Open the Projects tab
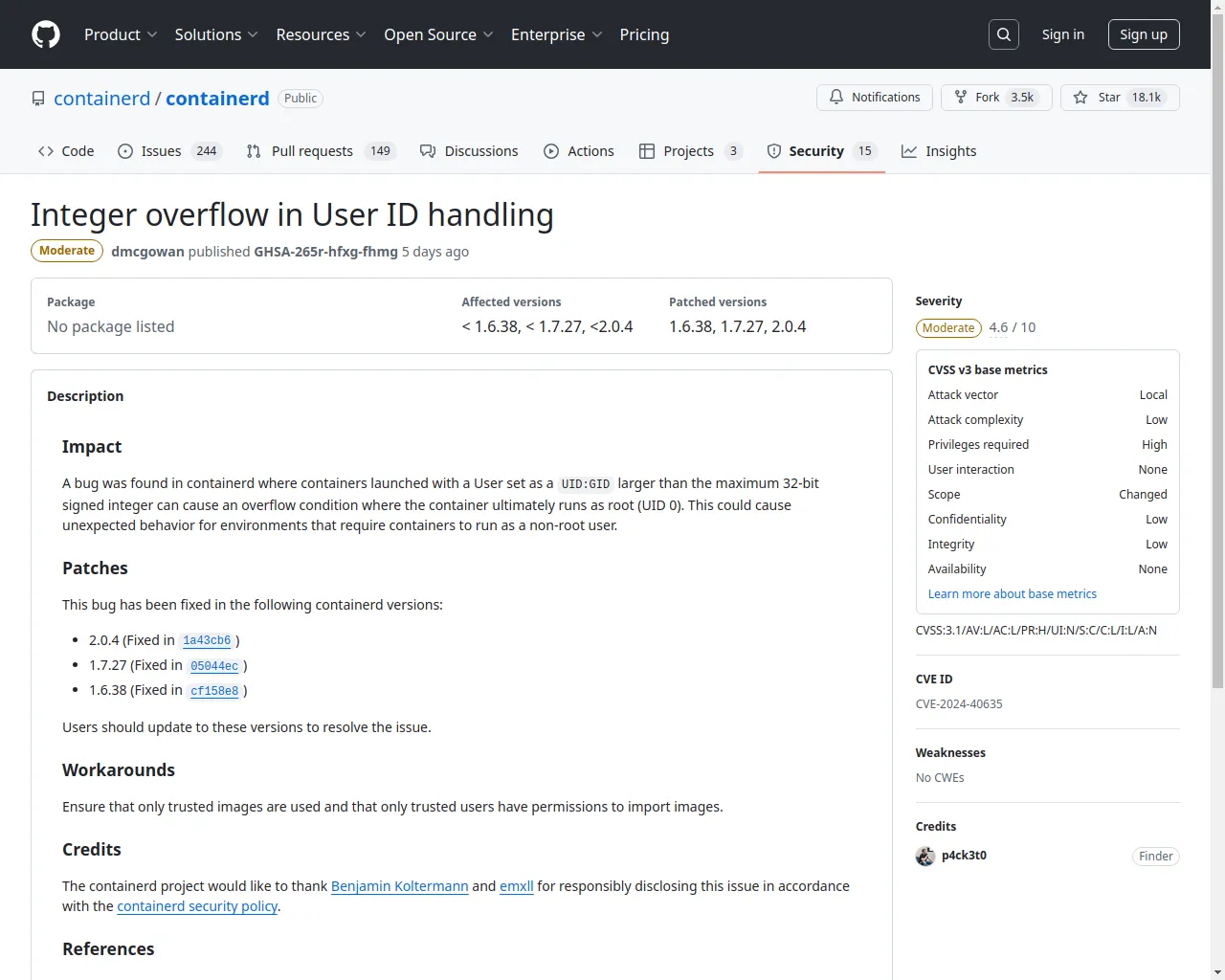 point(691,151)
